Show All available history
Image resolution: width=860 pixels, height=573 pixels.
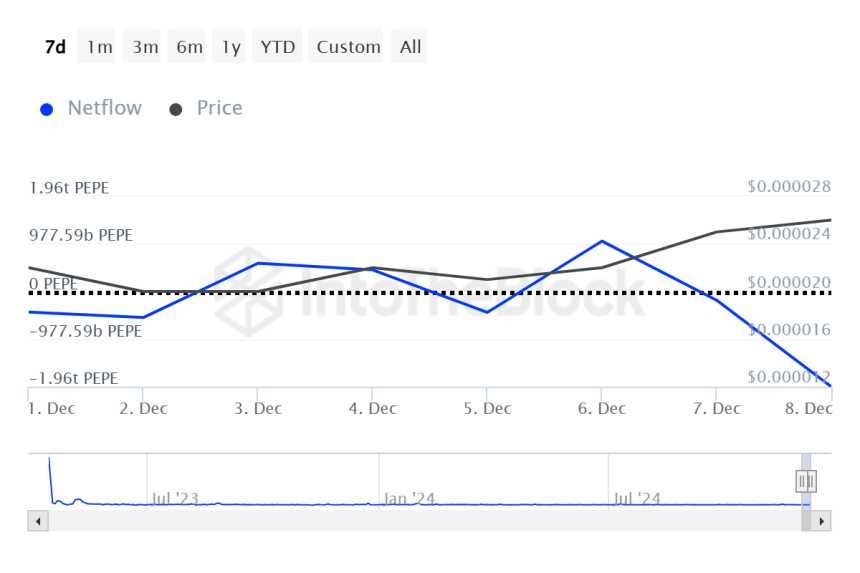pyautogui.click(x=410, y=47)
